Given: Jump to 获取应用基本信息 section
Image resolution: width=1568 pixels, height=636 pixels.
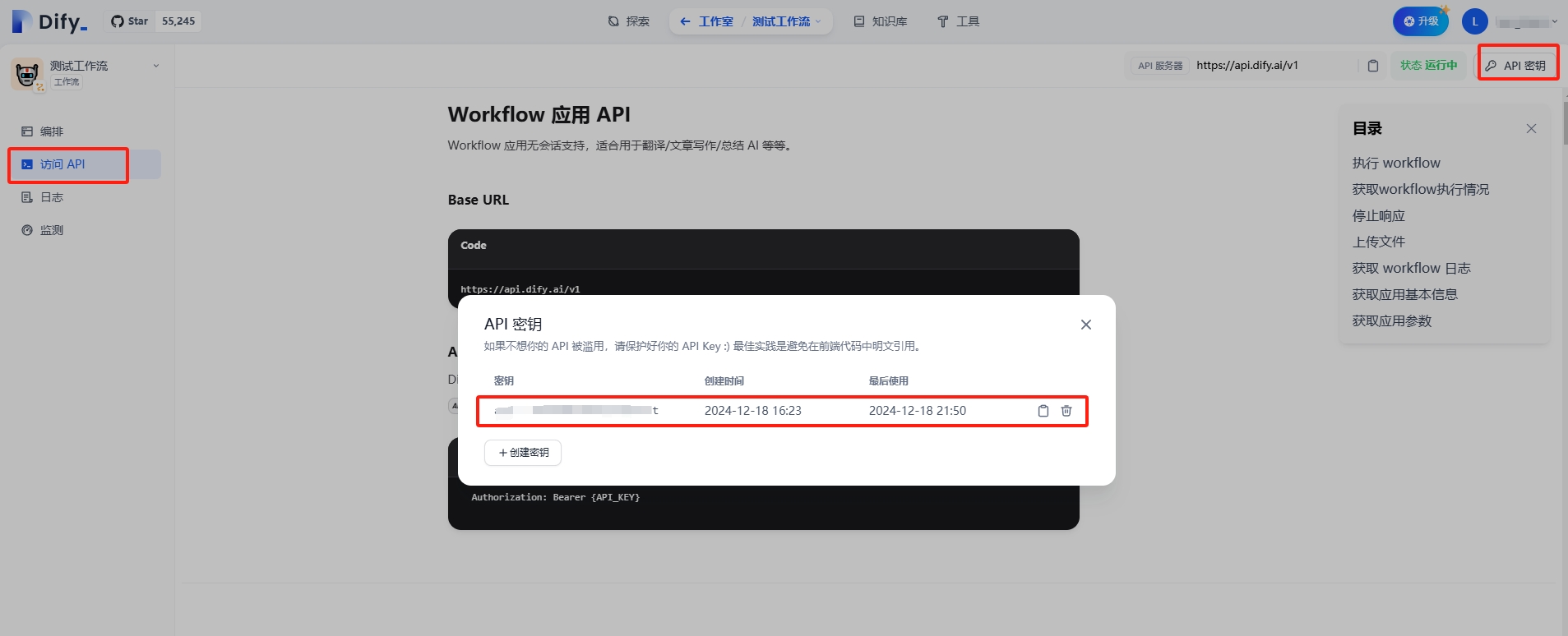Looking at the screenshot, I should click(1405, 294).
